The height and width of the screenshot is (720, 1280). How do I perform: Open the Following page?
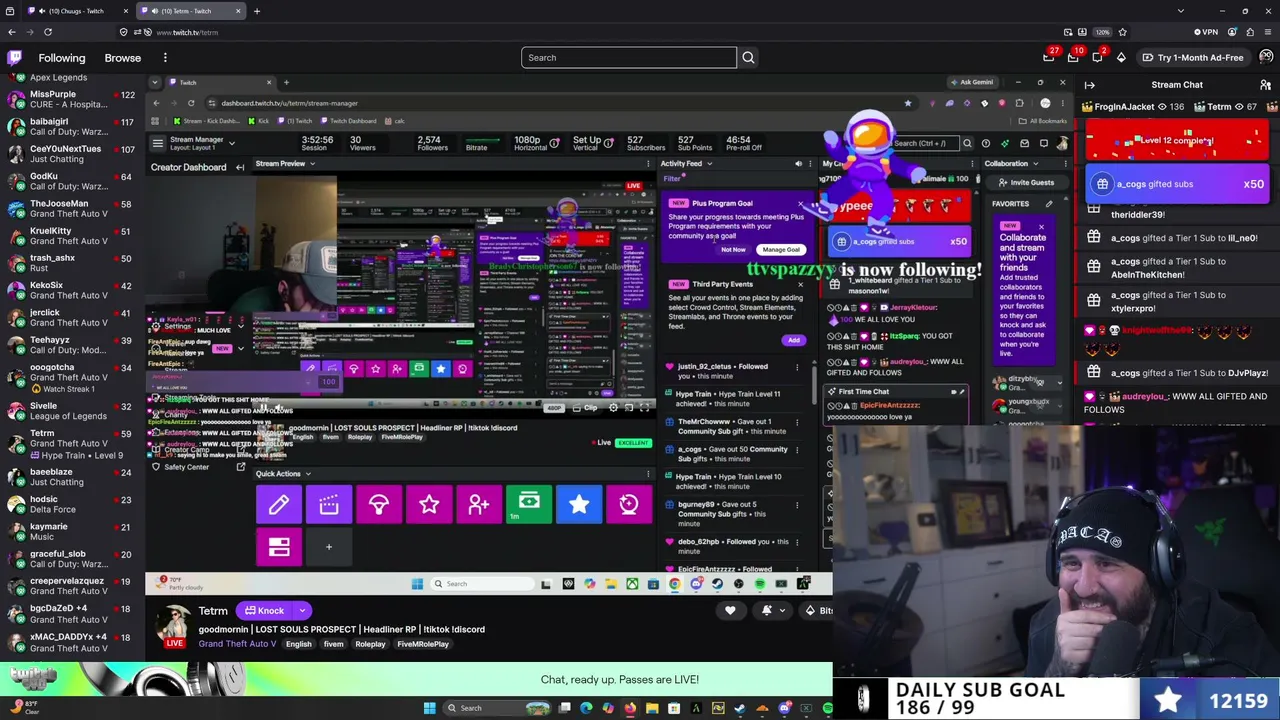62,58
